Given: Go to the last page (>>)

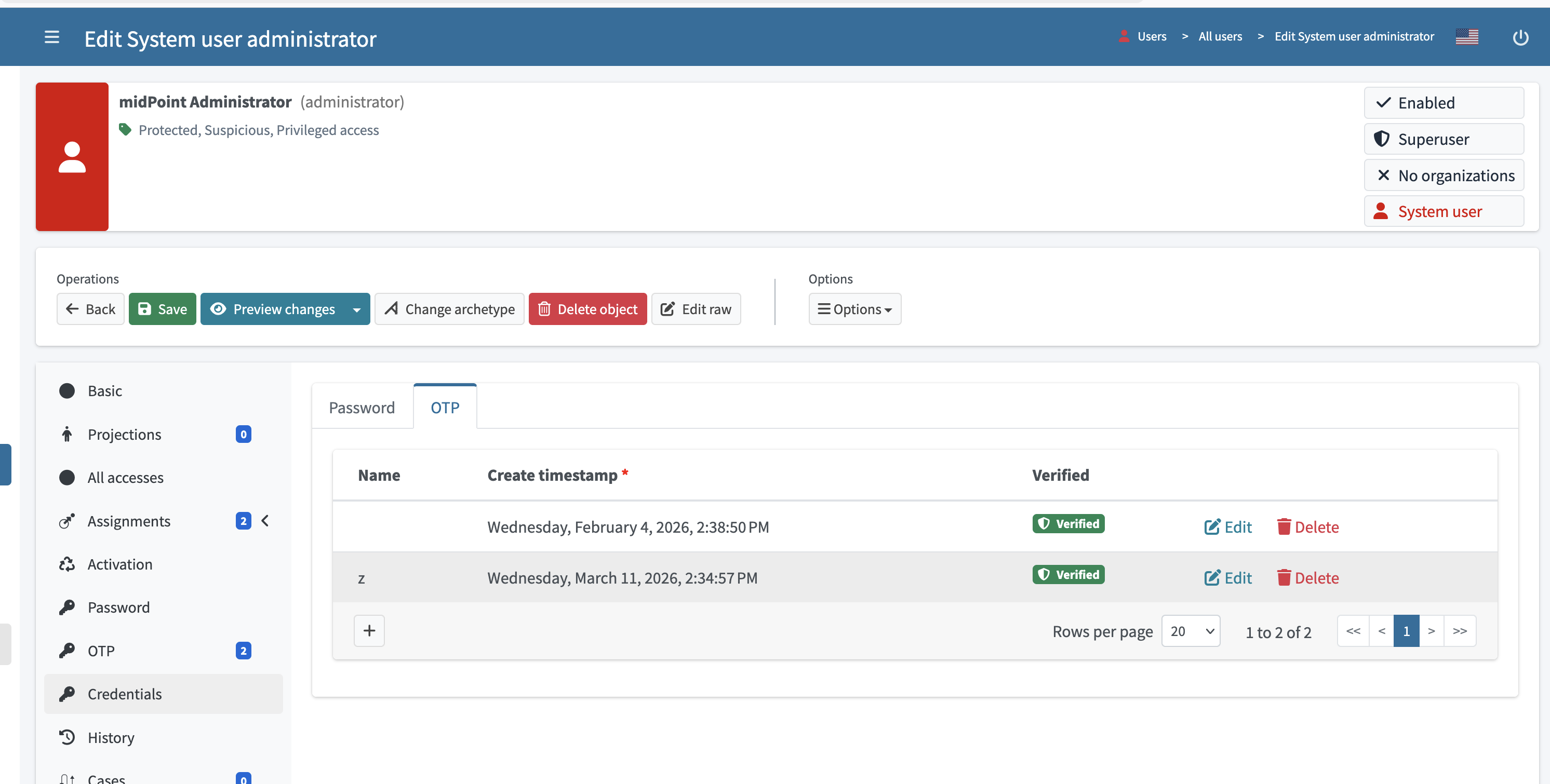Looking at the screenshot, I should point(1460,631).
